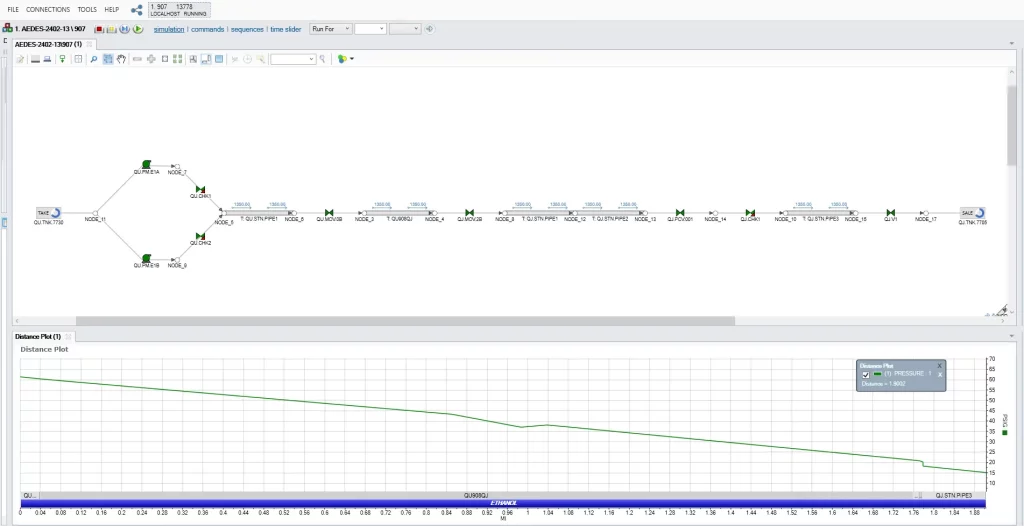Select the QU.CHK1 check valve symbol
Screen dimensions: 1024x526
(x=201, y=189)
